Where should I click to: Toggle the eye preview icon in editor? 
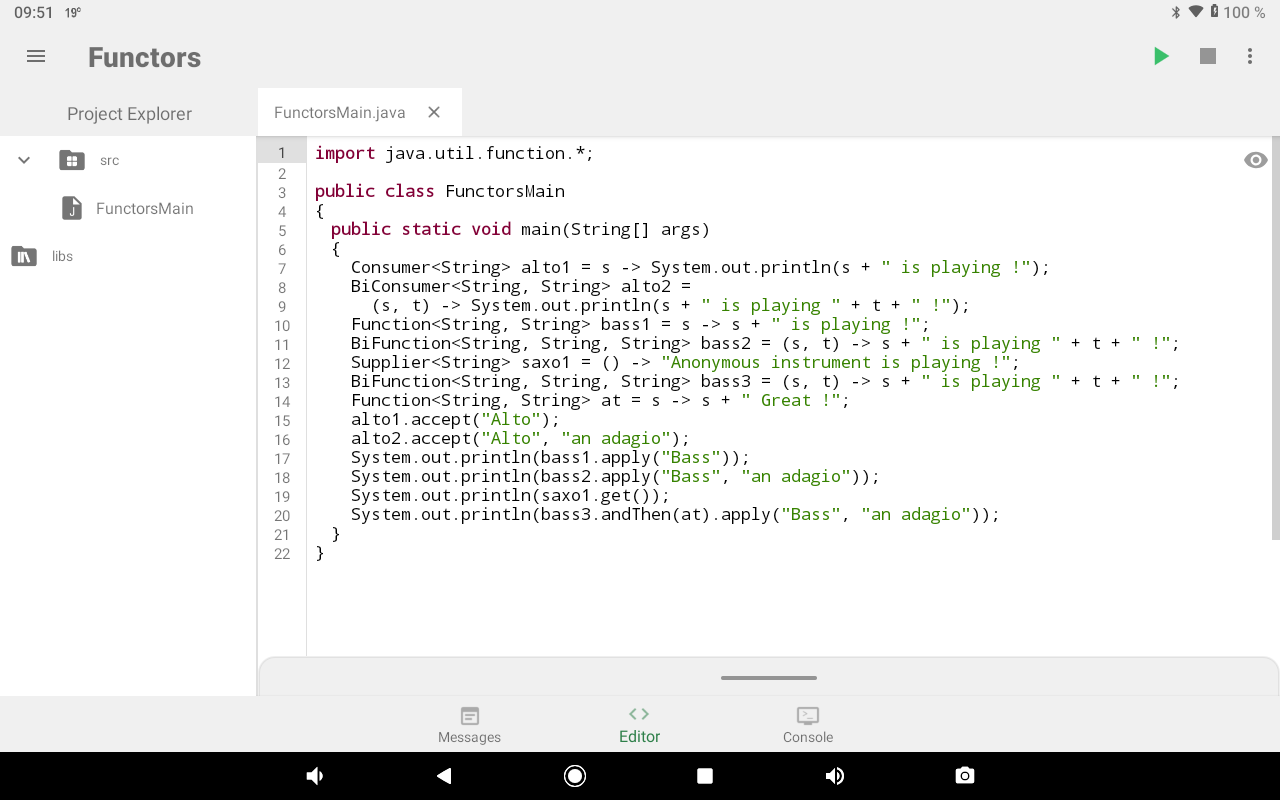1256,160
